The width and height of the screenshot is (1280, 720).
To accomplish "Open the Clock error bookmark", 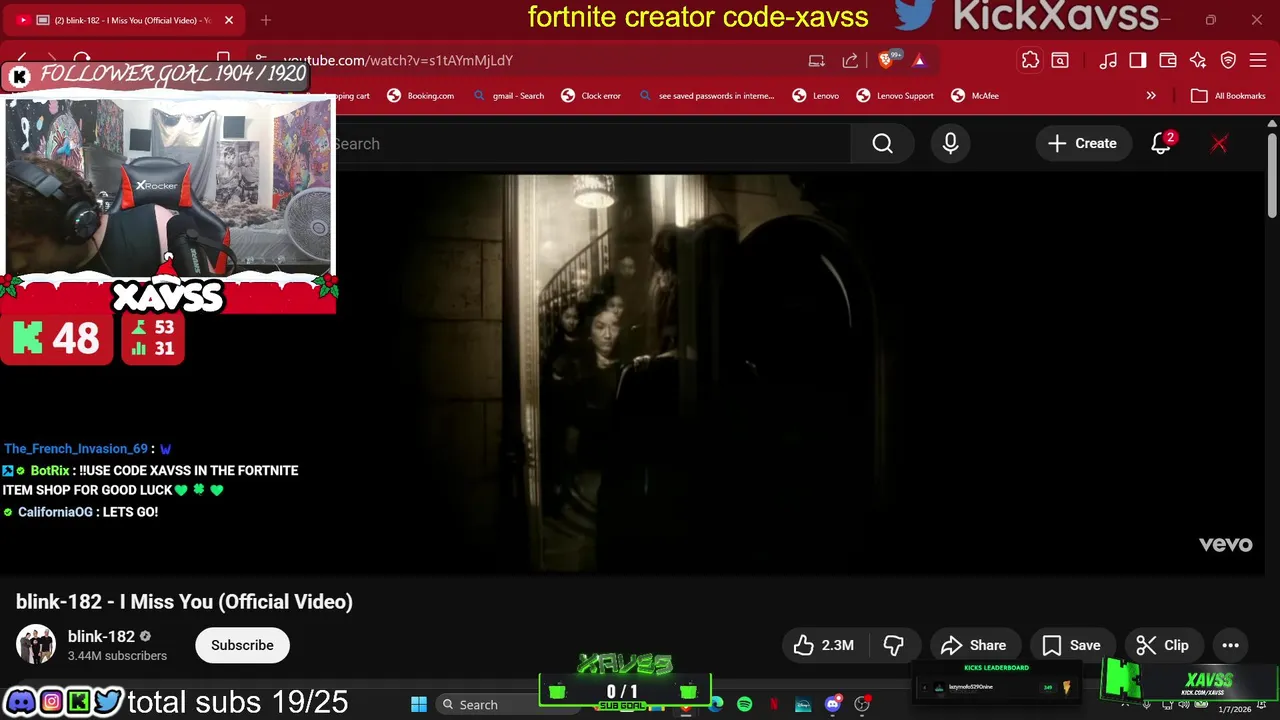I will coord(590,96).
